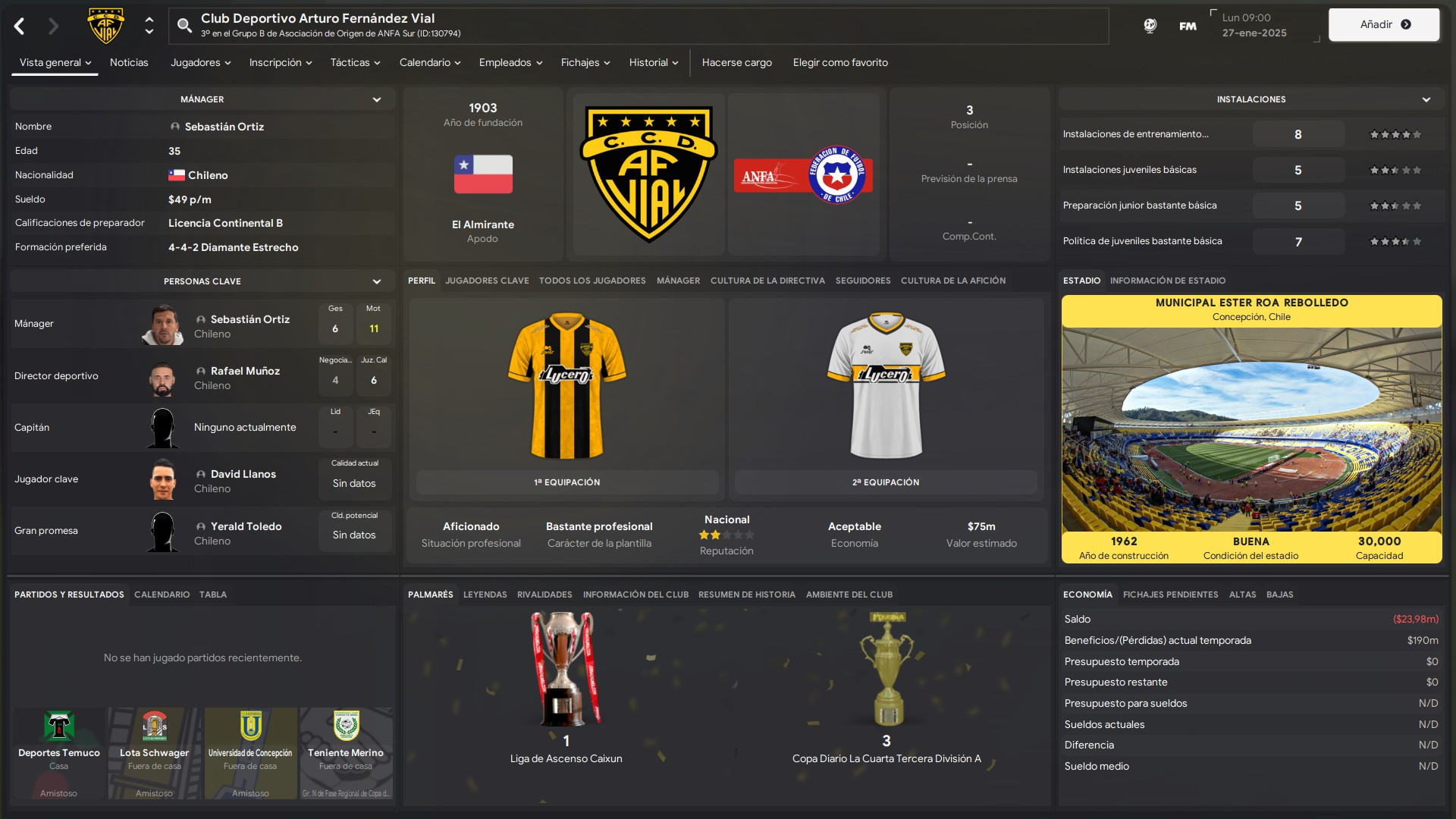Click the AF Vial club badge in header
Viewport: 1456px width, 819px height.
tap(106, 26)
